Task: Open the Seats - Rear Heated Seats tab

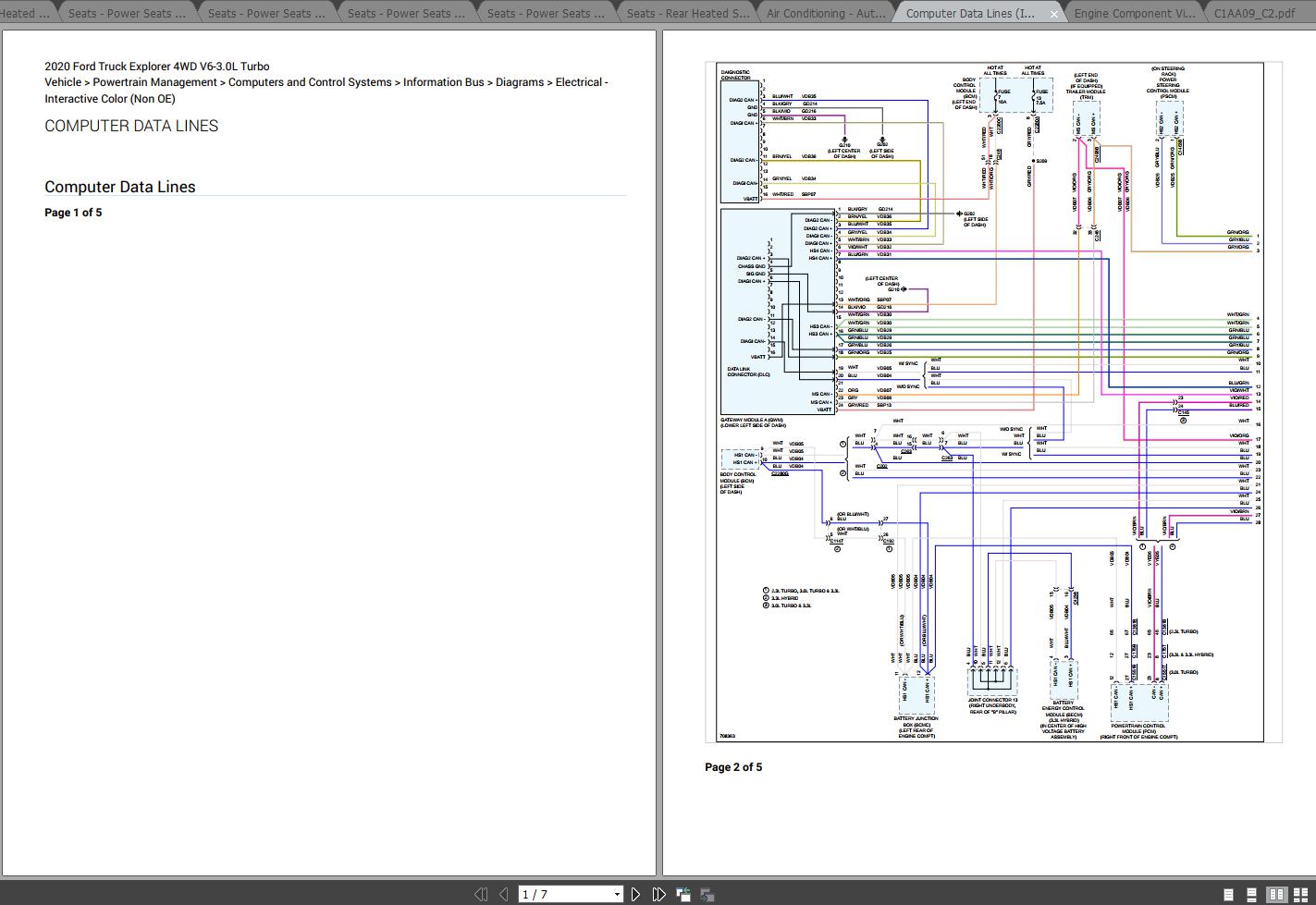Action: point(688,13)
